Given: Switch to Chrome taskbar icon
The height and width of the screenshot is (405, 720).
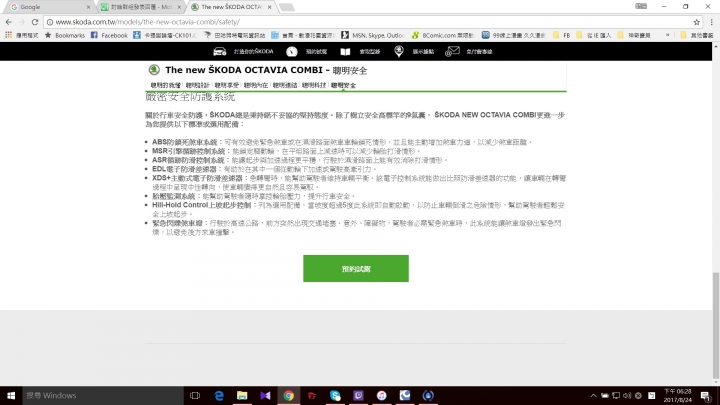Looking at the screenshot, I should (x=288, y=395).
